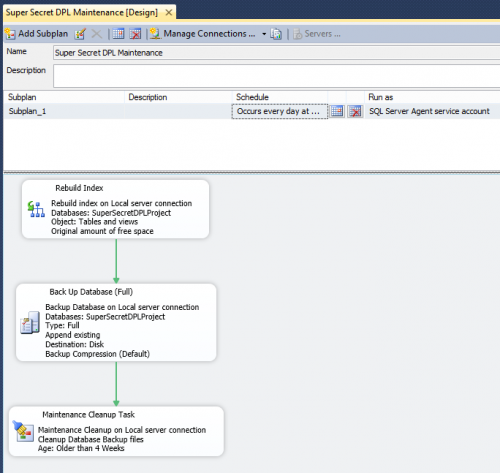
Task: Select the arrow from Back Up Database to Maintenance Cleanup
Action: click(116, 384)
